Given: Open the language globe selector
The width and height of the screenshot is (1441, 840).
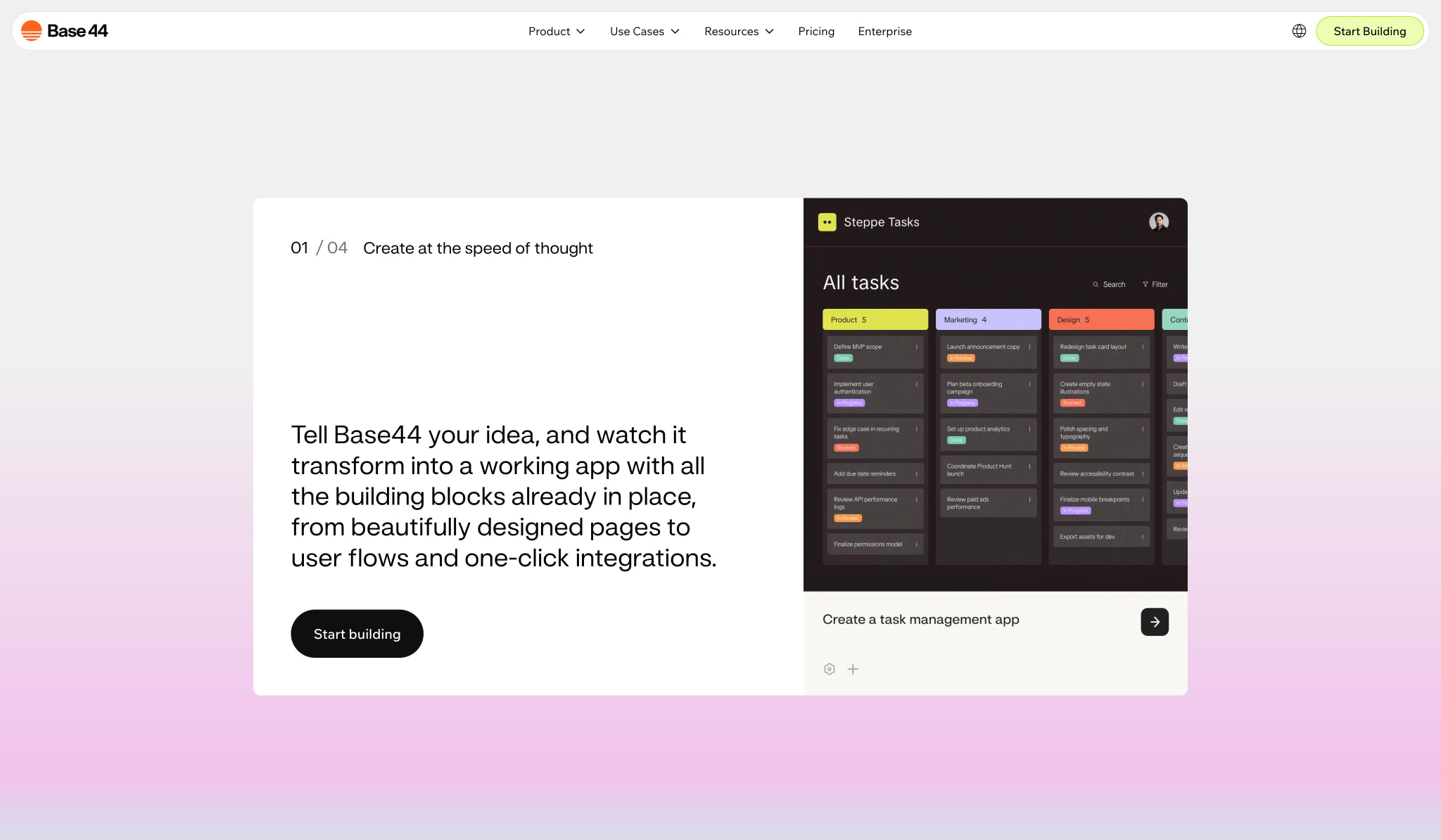Looking at the screenshot, I should click(x=1299, y=31).
